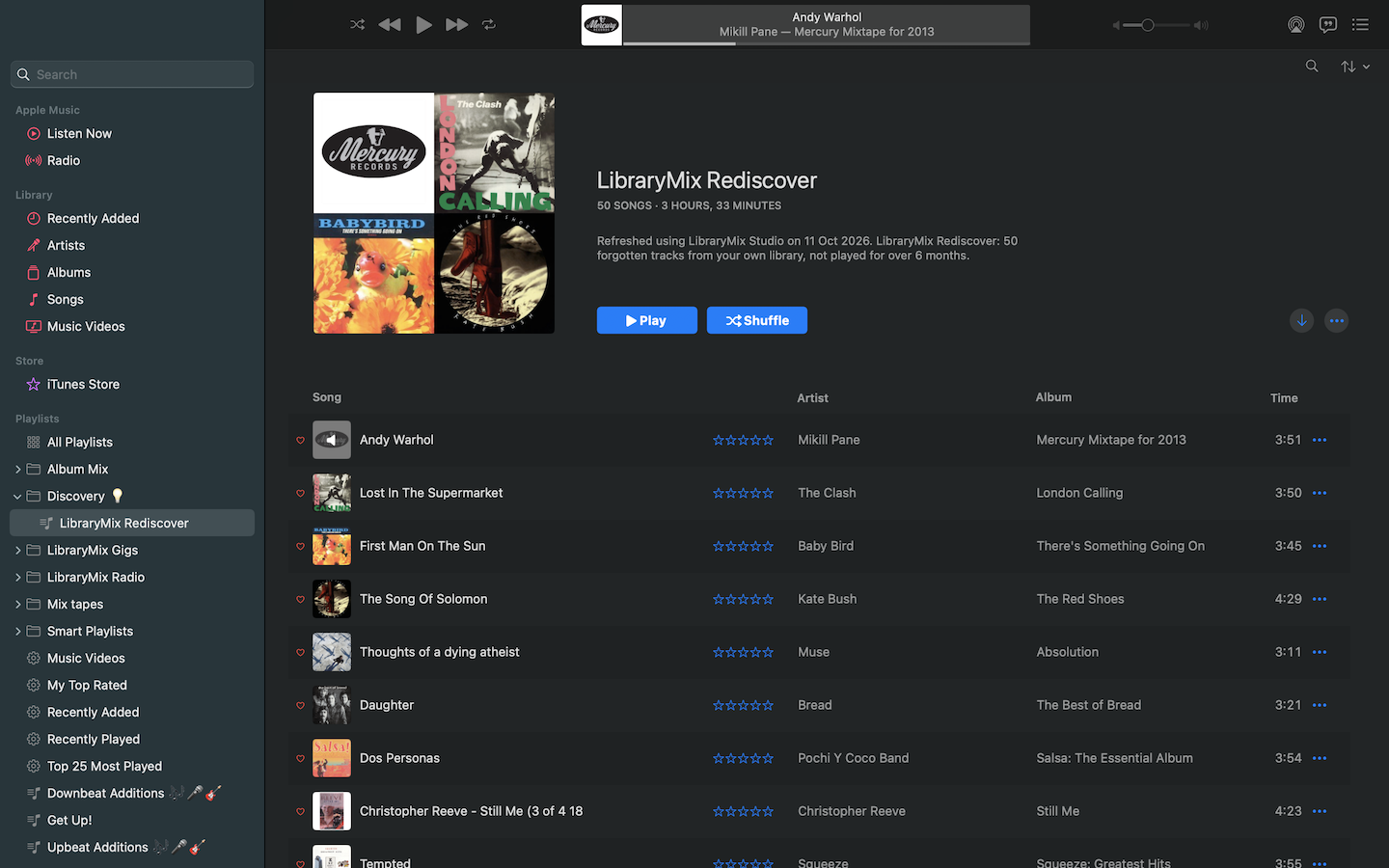Click the Top 25 Most Played gear icon
The image size is (1389, 868).
click(x=34, y=767)
